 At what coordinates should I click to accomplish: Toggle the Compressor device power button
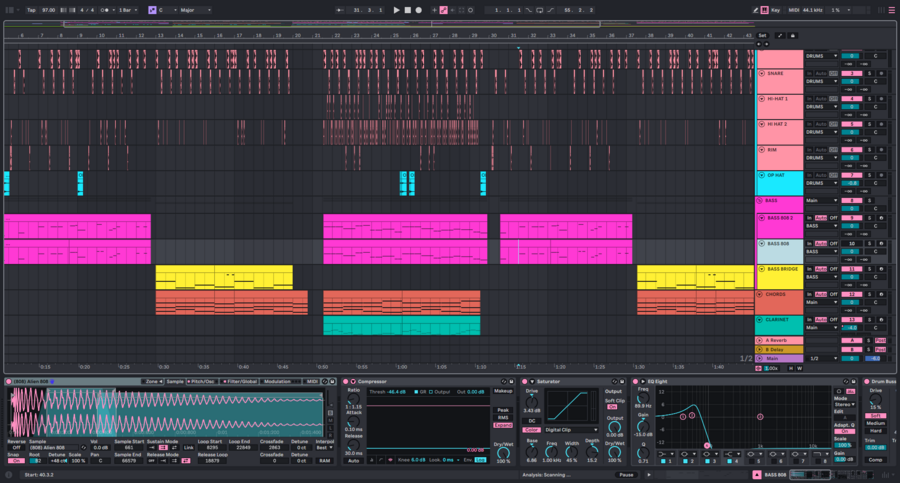347,381
